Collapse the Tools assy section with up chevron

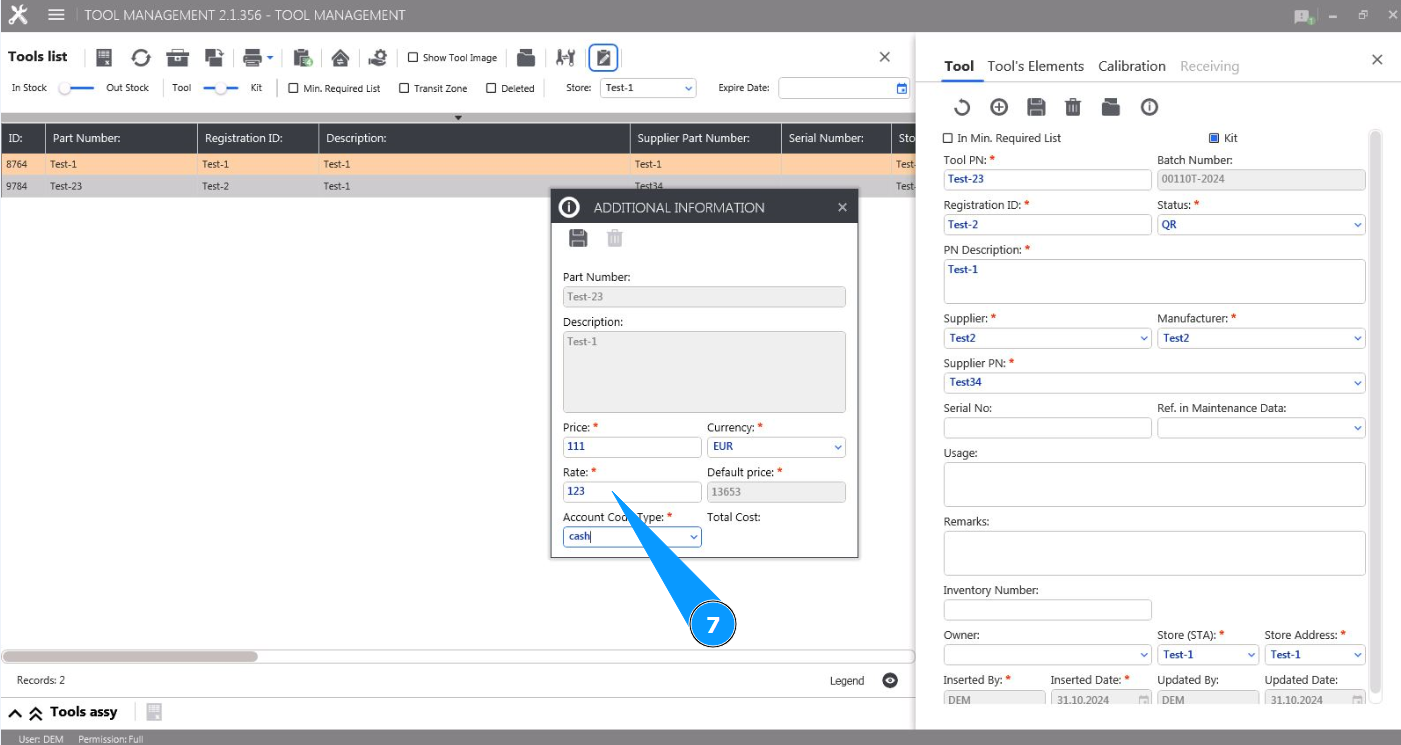[15, 713]
